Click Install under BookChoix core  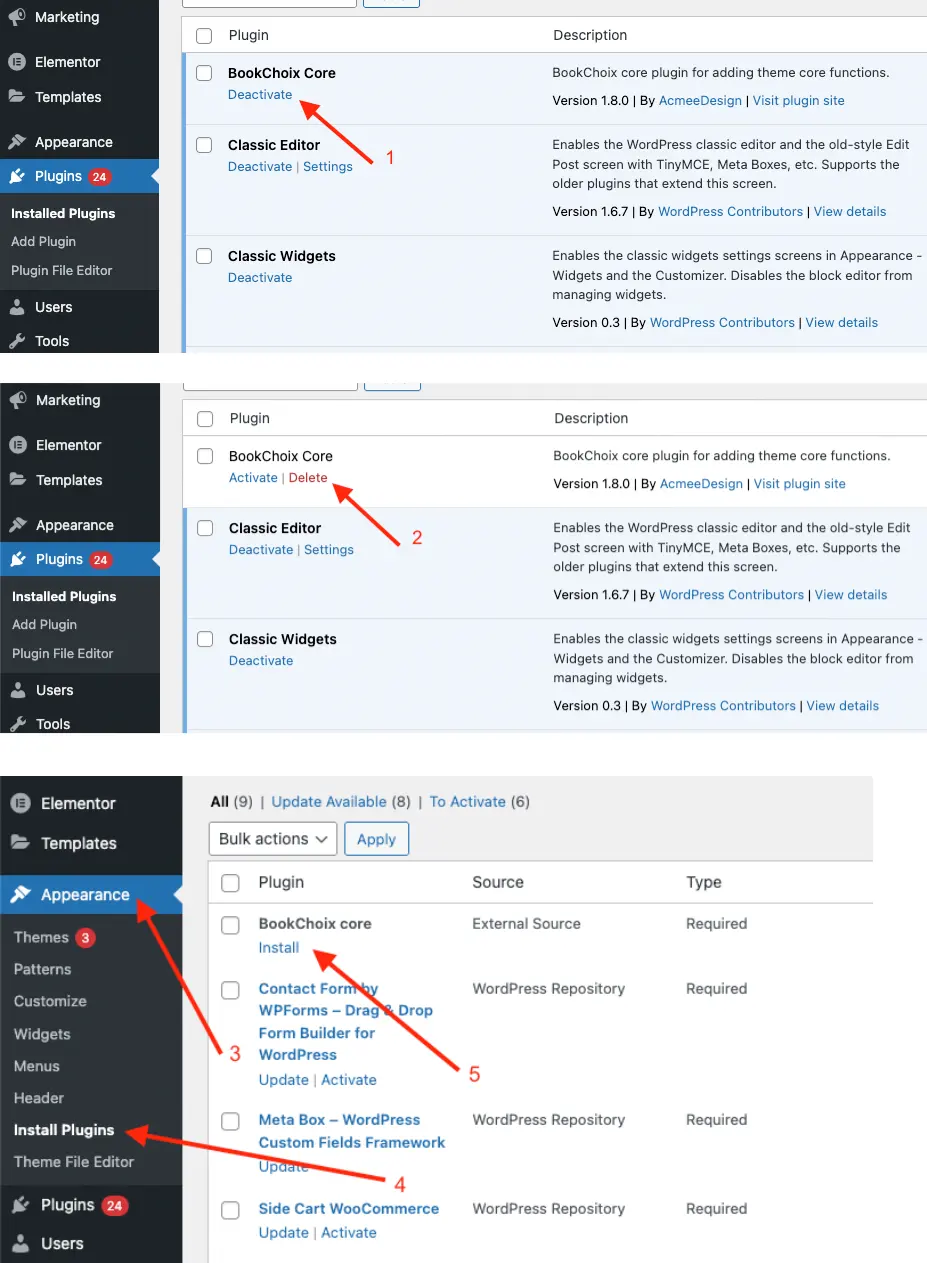click(279, 948)
